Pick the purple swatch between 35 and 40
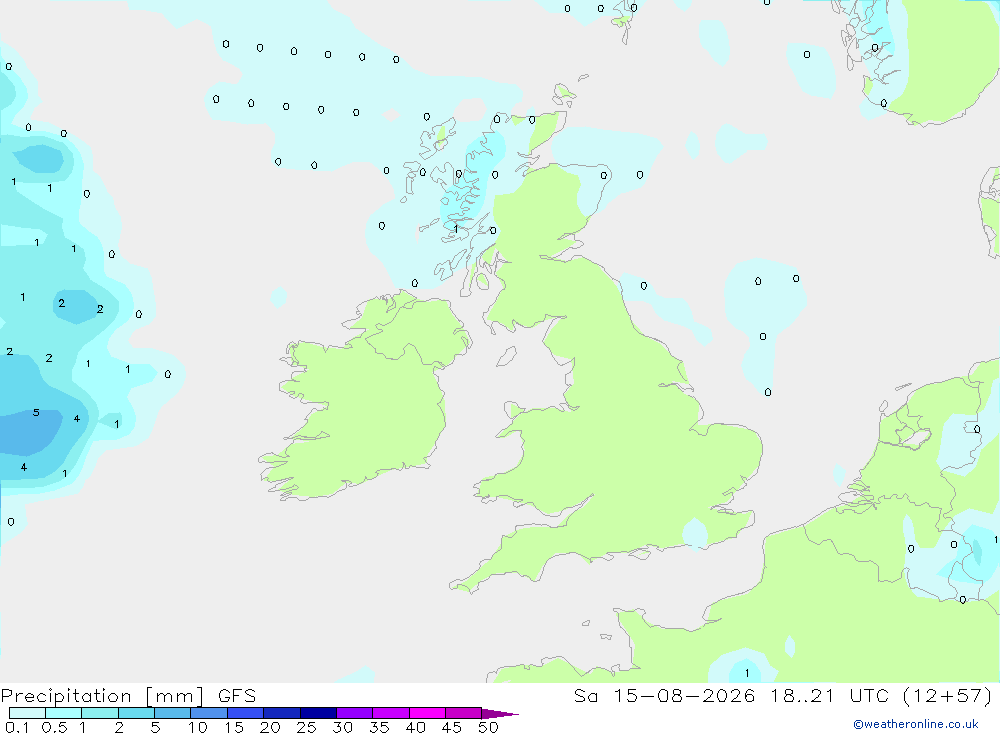The image size is (1000, 733). coord(391,713)
